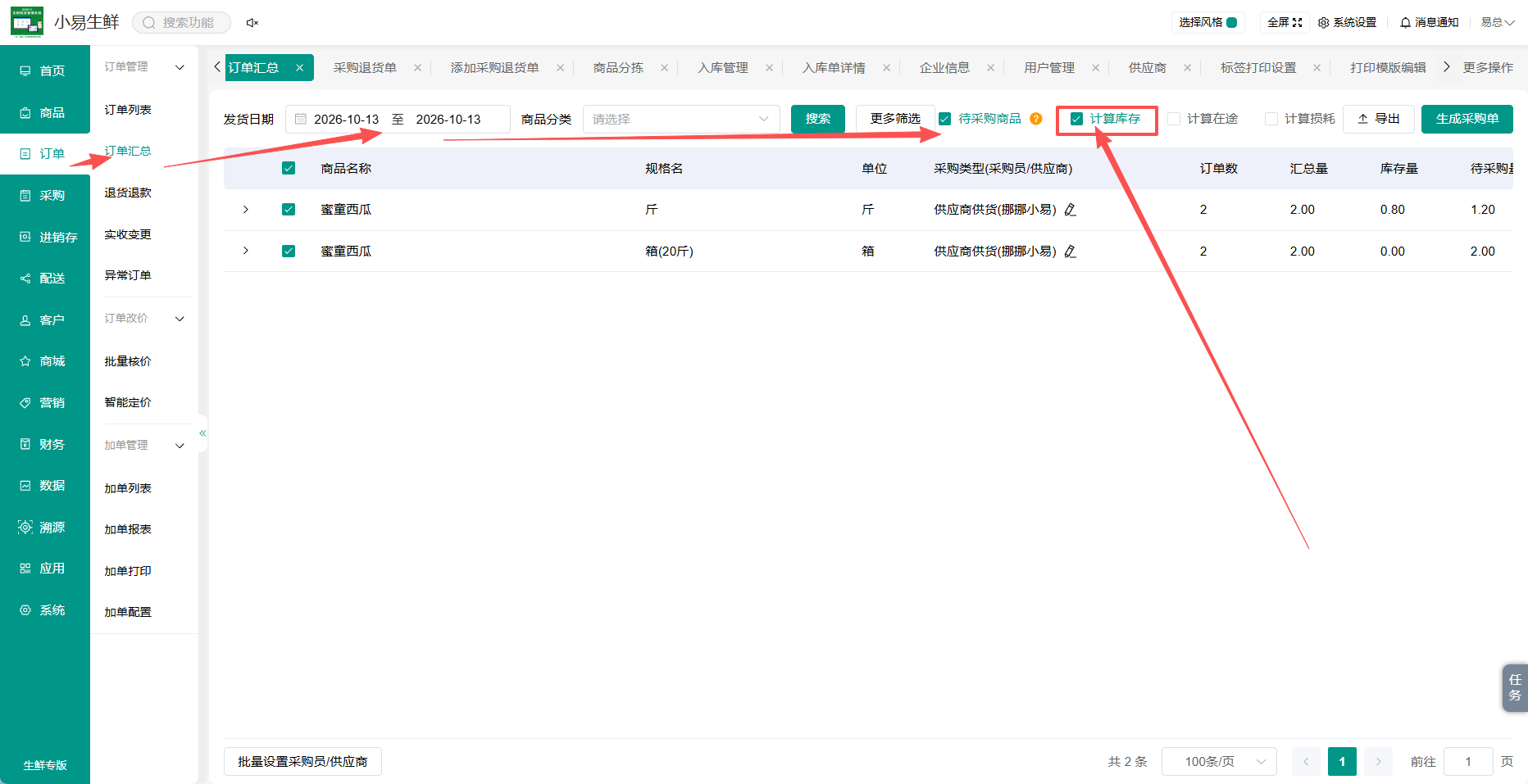Click the 首页 home icon in sidebar

pos(25,71)
